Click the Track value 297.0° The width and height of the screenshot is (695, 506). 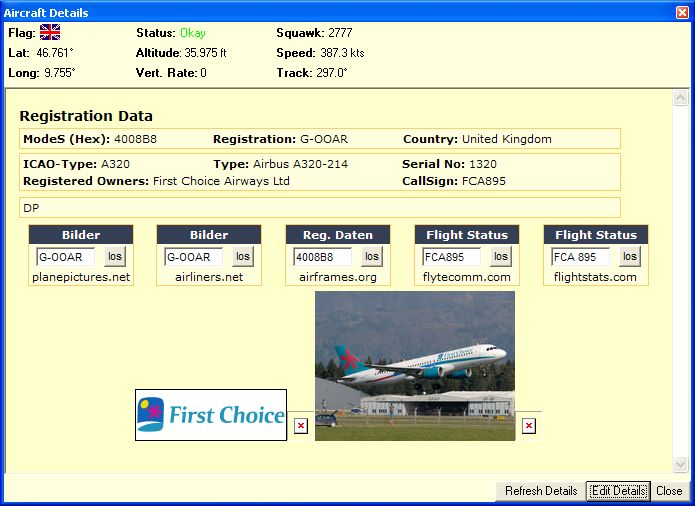pos(332,73)
